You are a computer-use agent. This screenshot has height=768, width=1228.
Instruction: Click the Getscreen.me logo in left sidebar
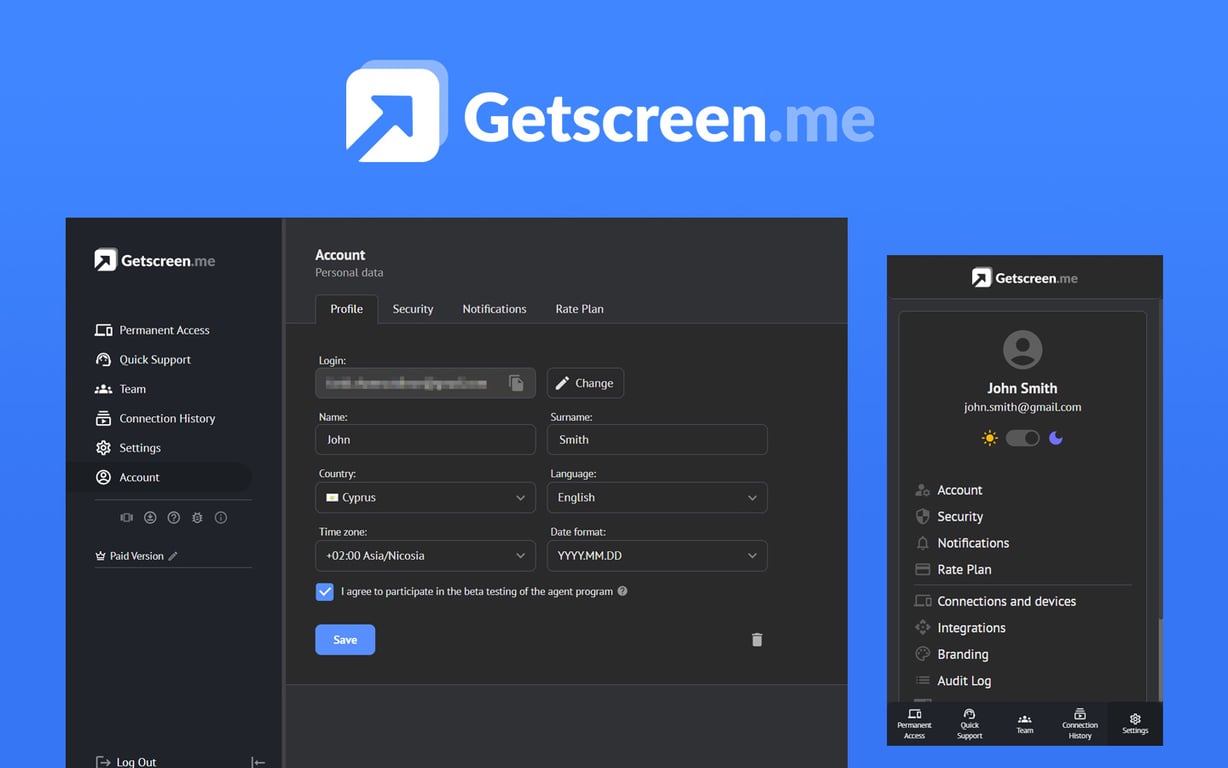pos(155,260)
